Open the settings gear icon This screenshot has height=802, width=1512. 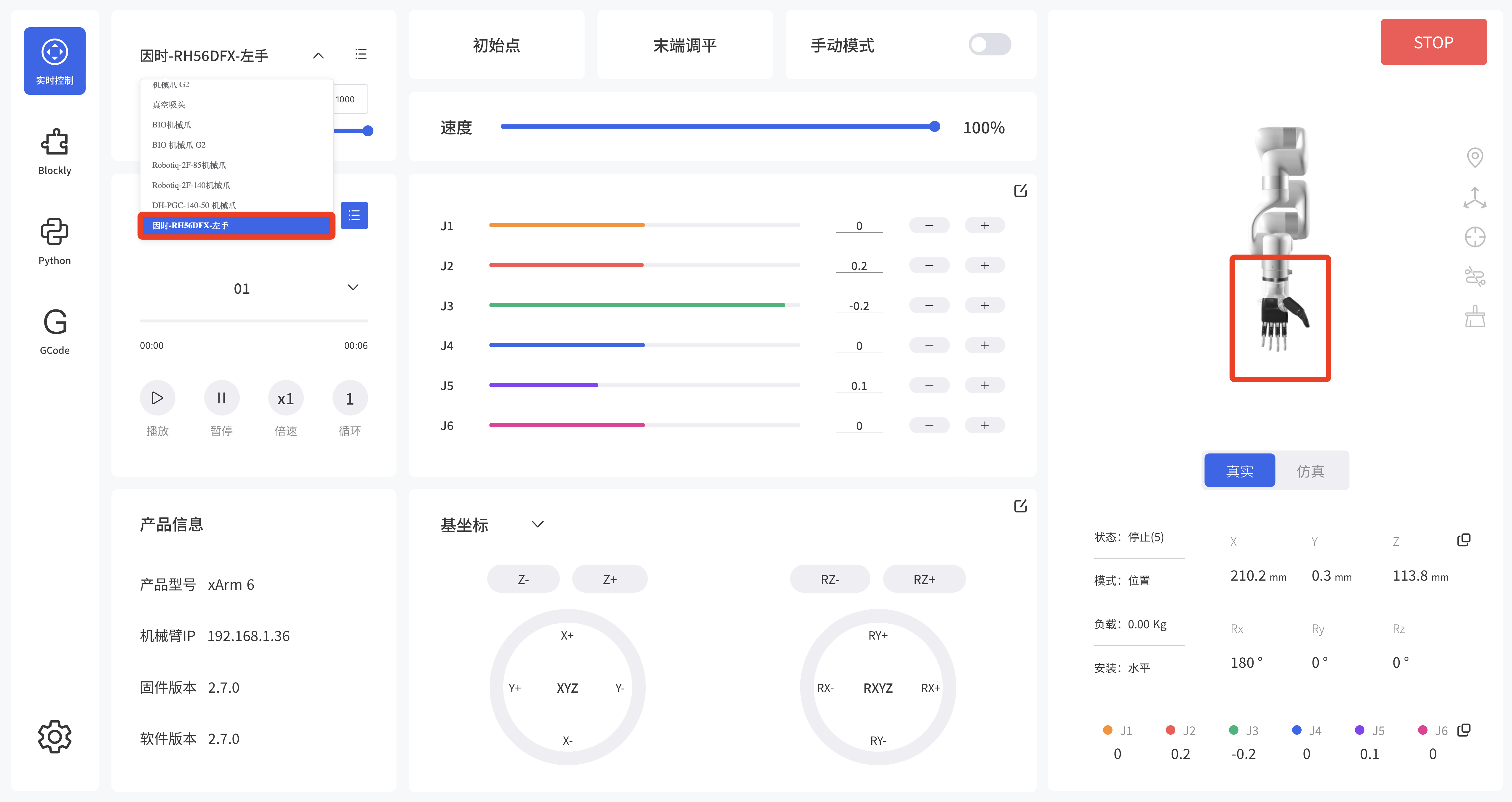pos(54,736)
